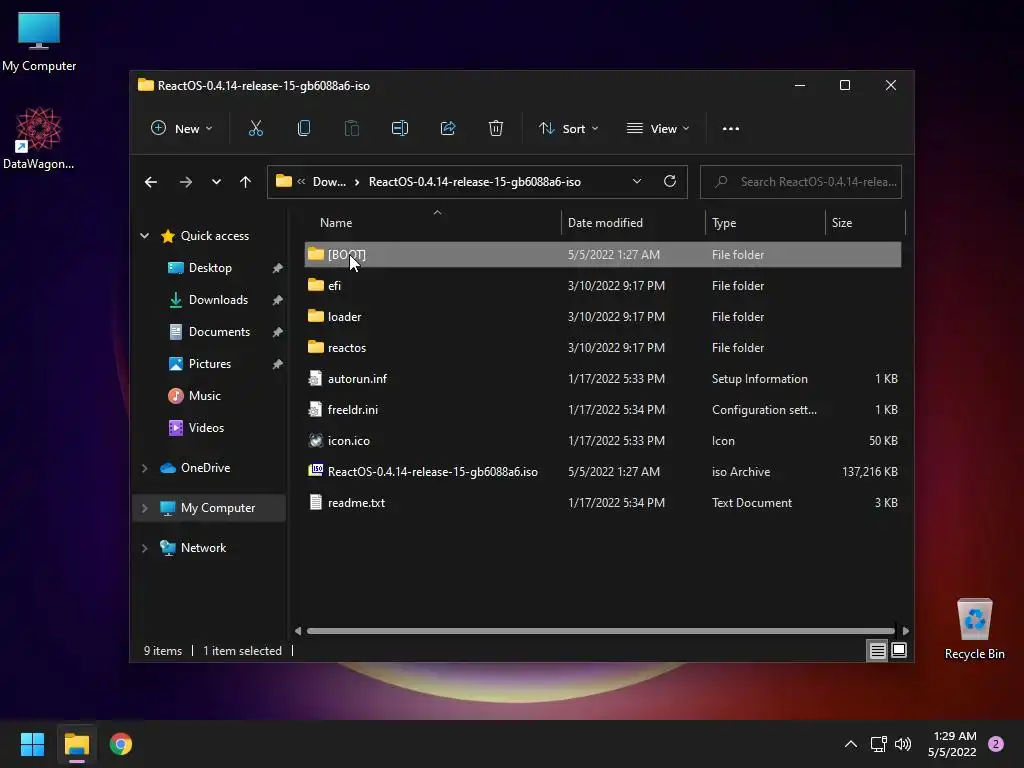Viewport: 1024px width, 768px height.
Task: Expand the Network tree node
Action: point(144,549)
